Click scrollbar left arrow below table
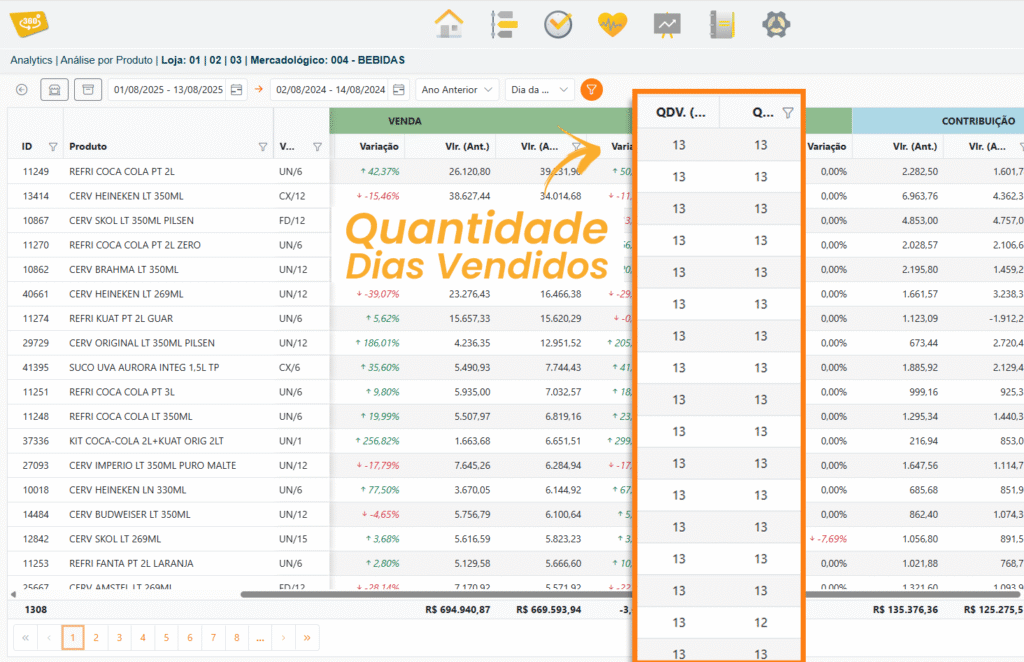The image size is (1024, 662). click(x=13, y=595)
